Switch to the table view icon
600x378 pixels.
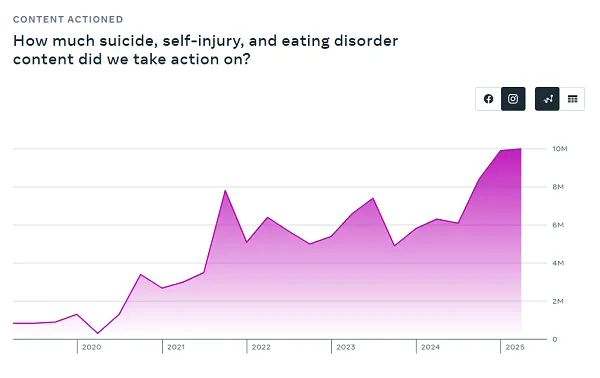(x=572, y=99)
